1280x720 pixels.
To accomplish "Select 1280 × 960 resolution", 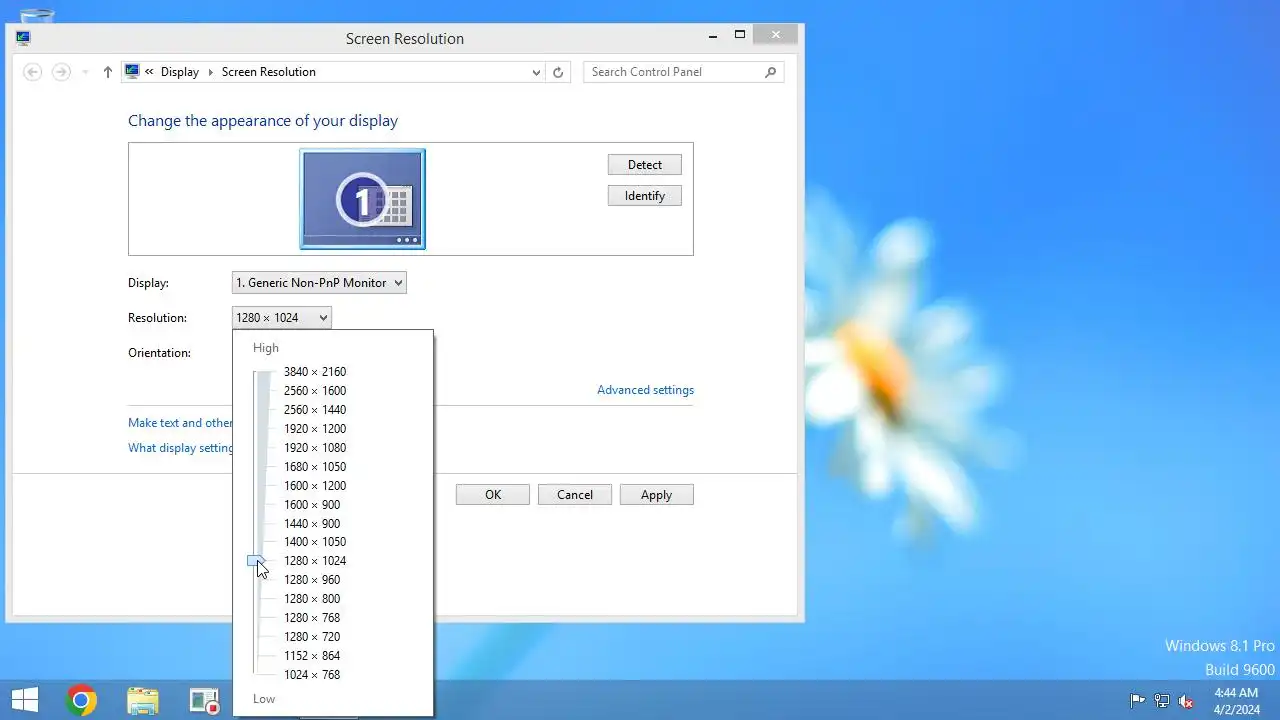I will coord(312,580).
